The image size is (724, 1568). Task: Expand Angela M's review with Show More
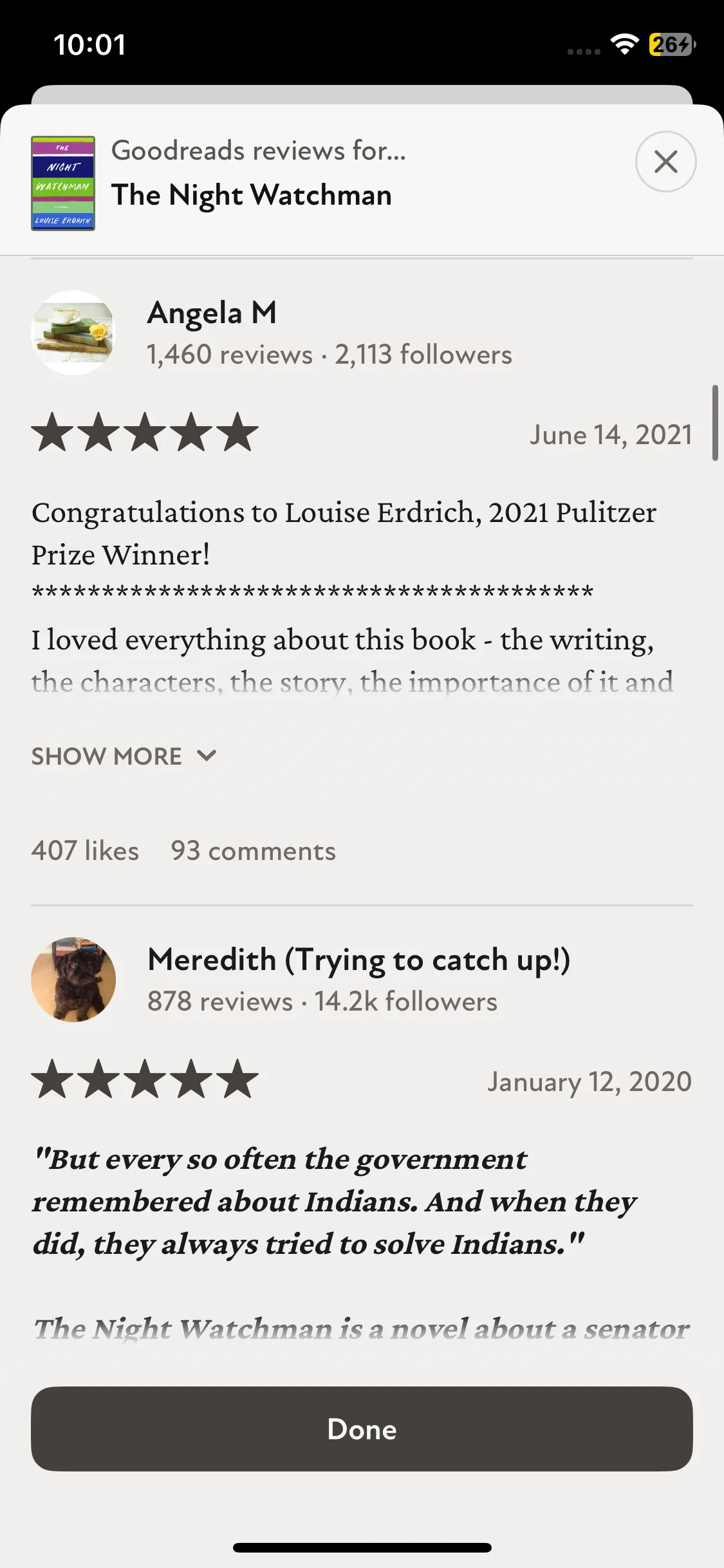pos(107,756)
